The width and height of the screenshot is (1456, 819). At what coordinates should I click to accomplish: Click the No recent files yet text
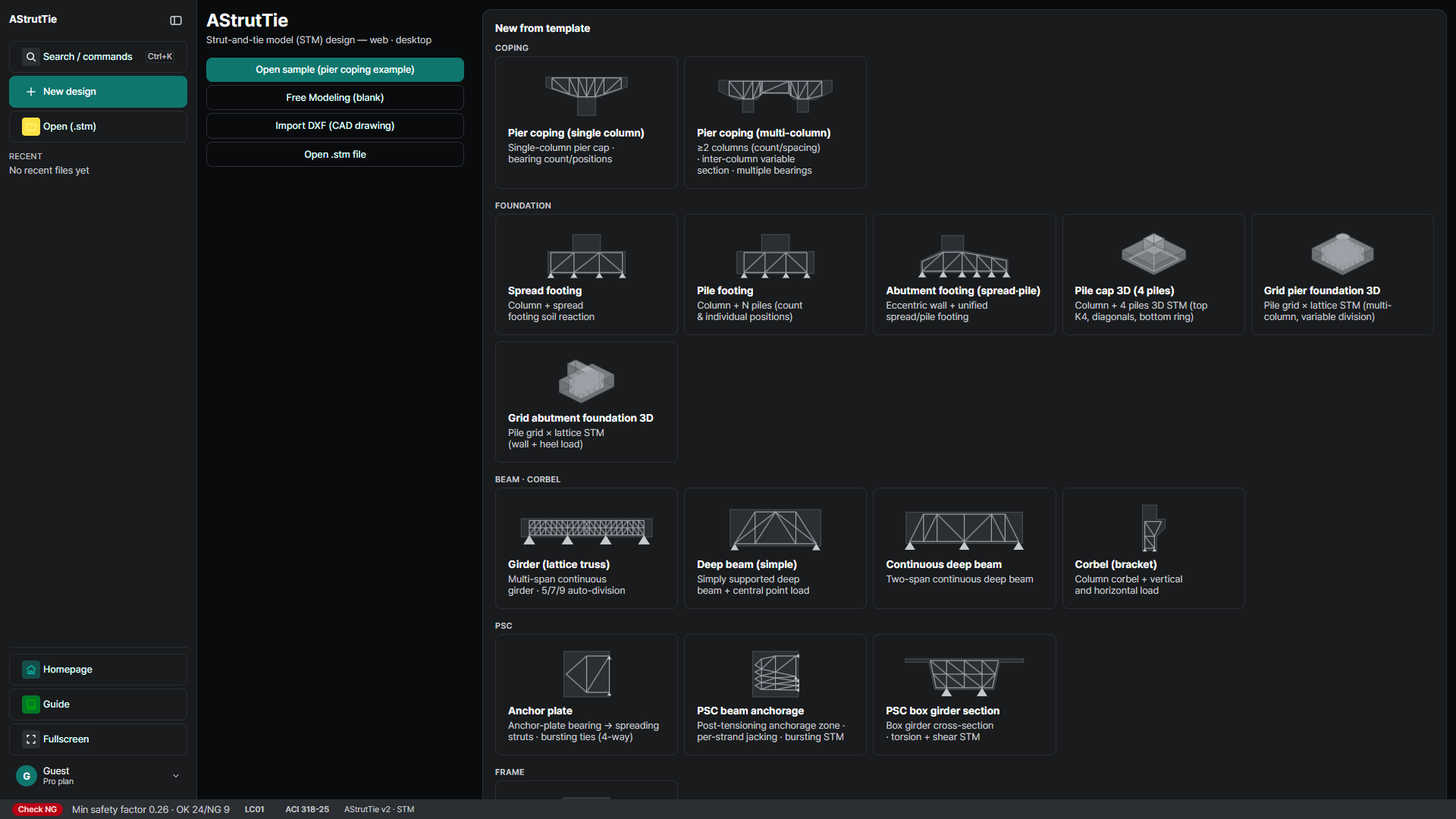click(49, 171)
